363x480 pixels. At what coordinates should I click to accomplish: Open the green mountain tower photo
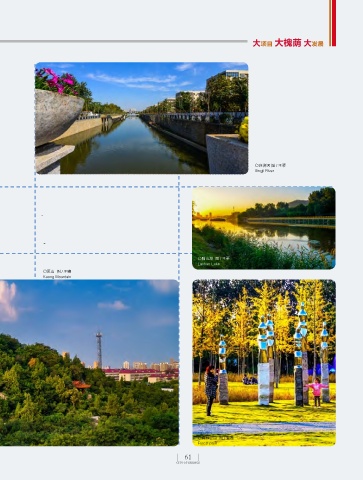[x=89, y=363]
